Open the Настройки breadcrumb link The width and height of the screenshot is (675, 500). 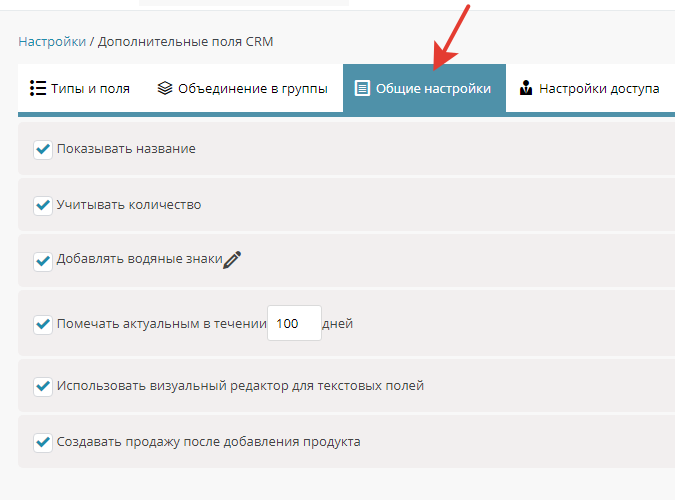pyautogui.click(x=52, y=42)
